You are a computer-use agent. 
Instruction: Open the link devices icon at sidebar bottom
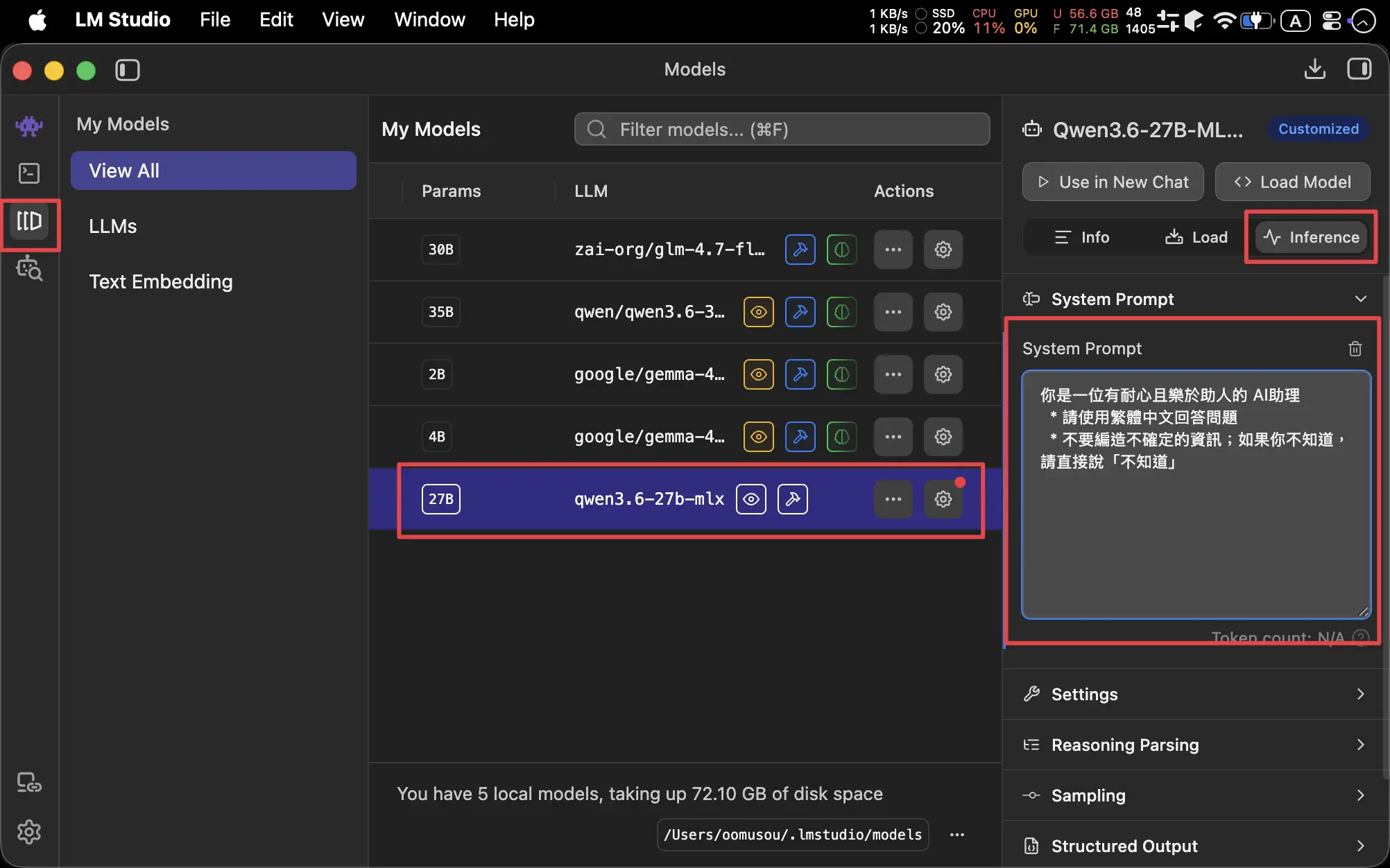click(x=29, y=783)
